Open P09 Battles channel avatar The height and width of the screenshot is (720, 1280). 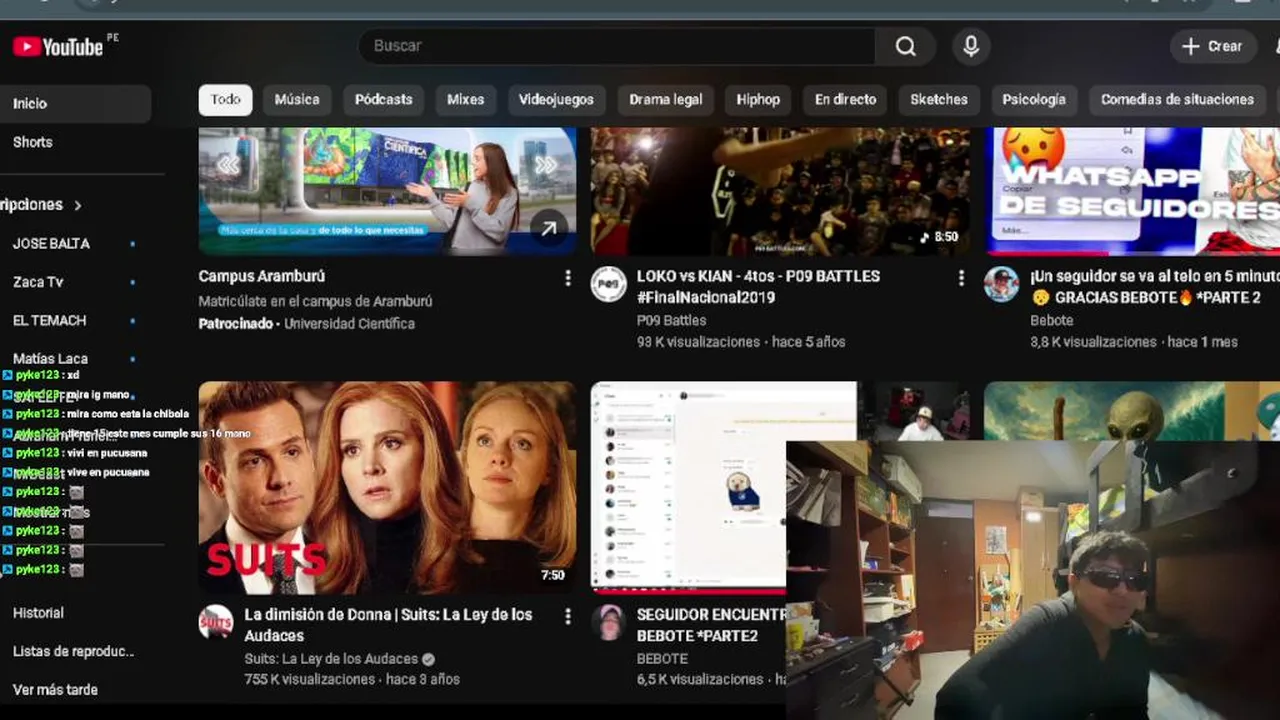[608, 284]
